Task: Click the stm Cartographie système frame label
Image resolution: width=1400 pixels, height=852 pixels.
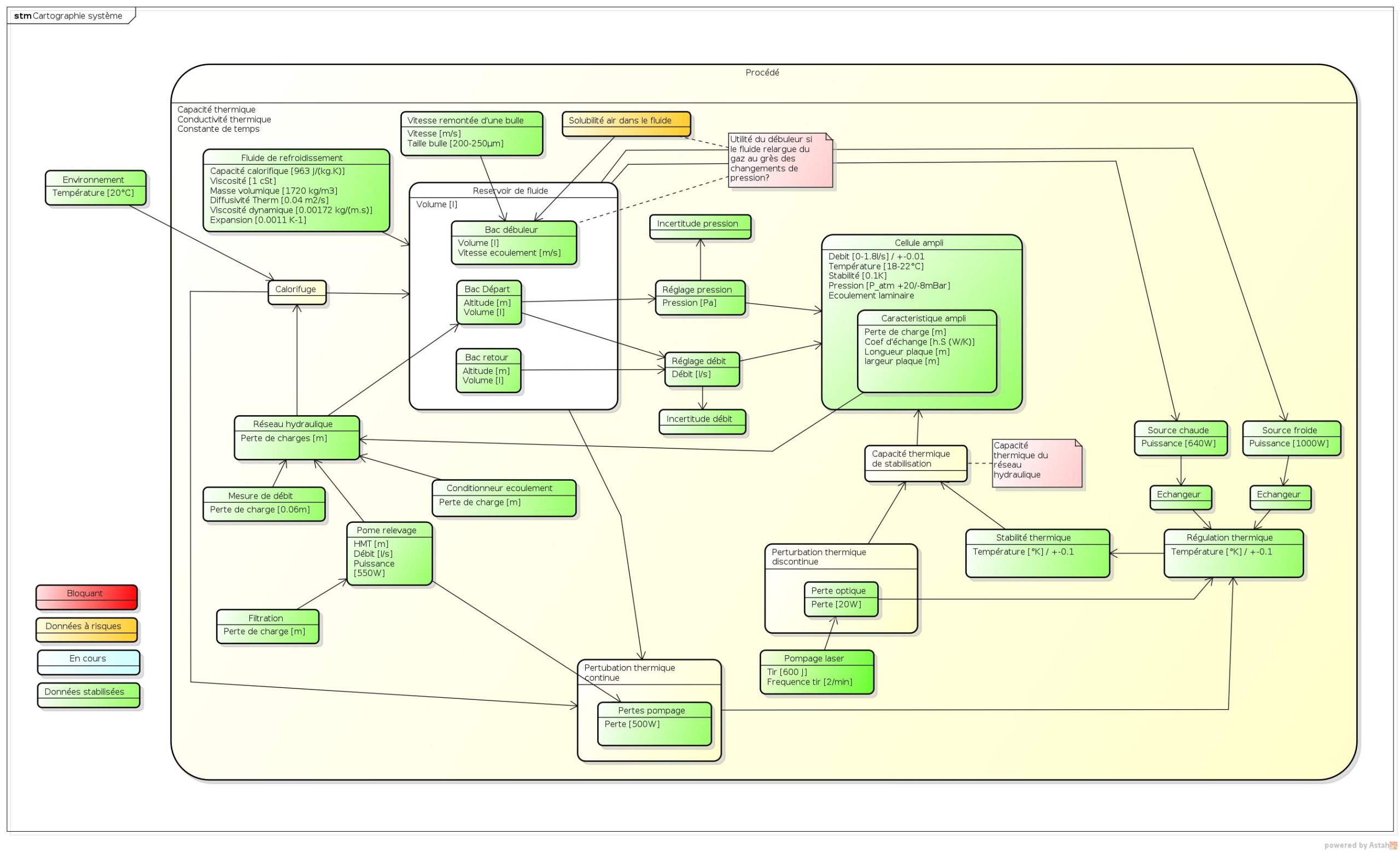Action: point(69,16)
